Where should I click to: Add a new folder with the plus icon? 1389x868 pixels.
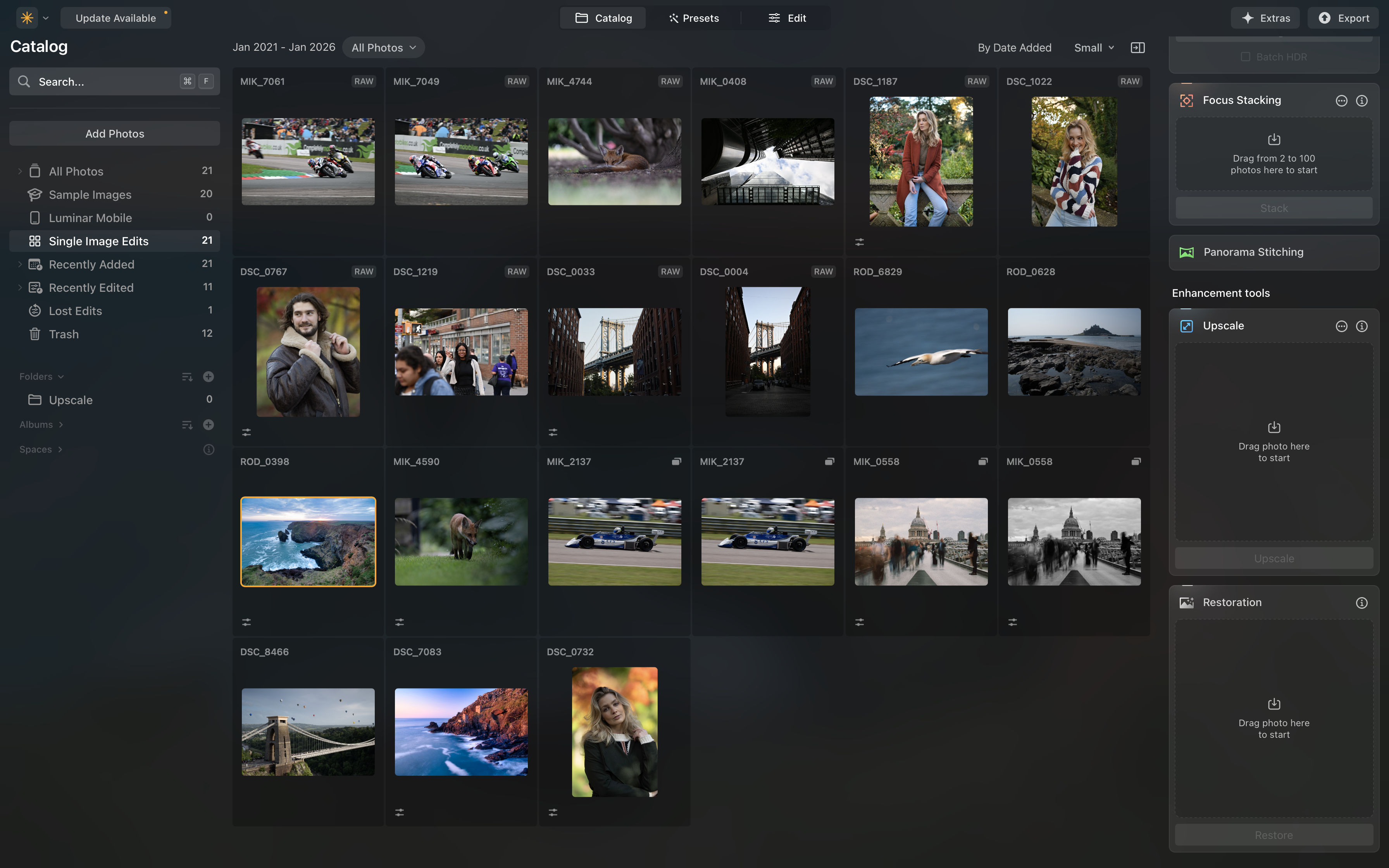[209, 377]
